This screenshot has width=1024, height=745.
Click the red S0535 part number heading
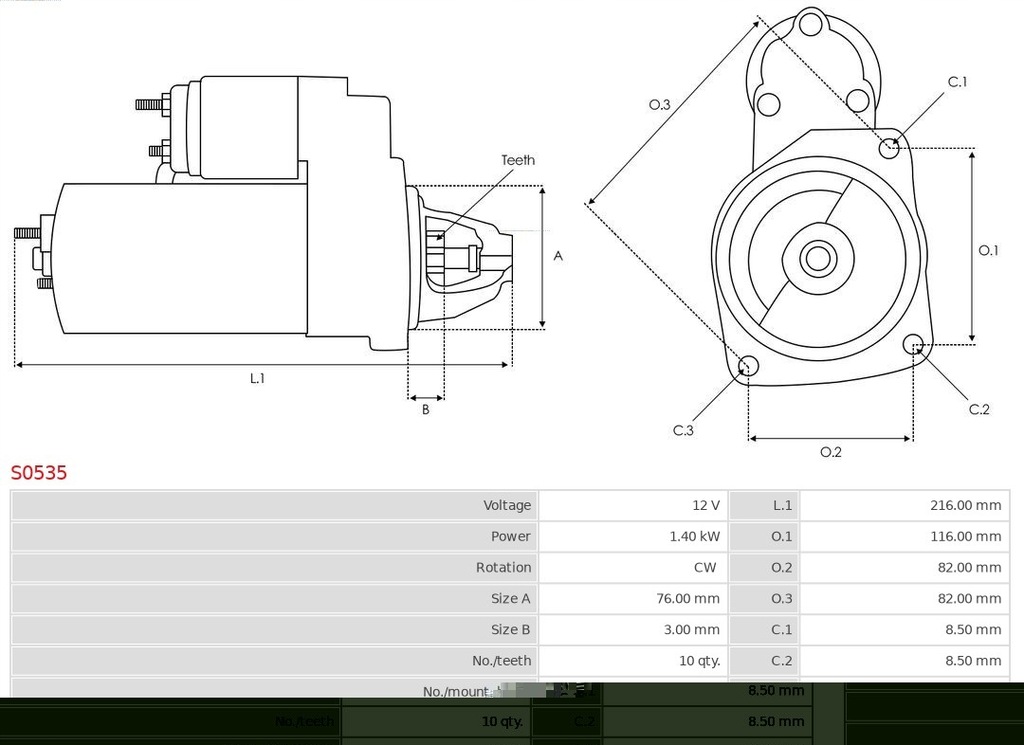pos(39,472)
